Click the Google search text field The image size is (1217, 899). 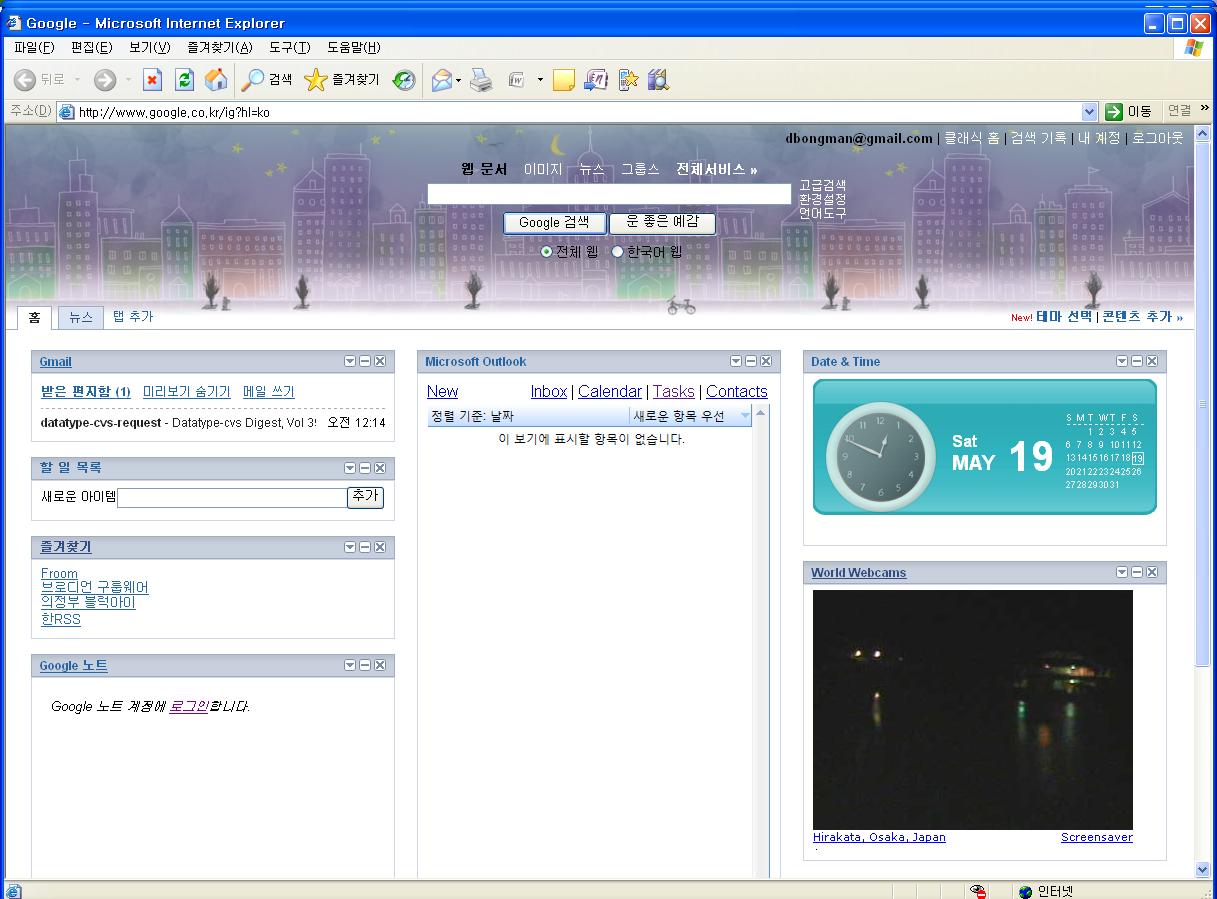point(609,194)
